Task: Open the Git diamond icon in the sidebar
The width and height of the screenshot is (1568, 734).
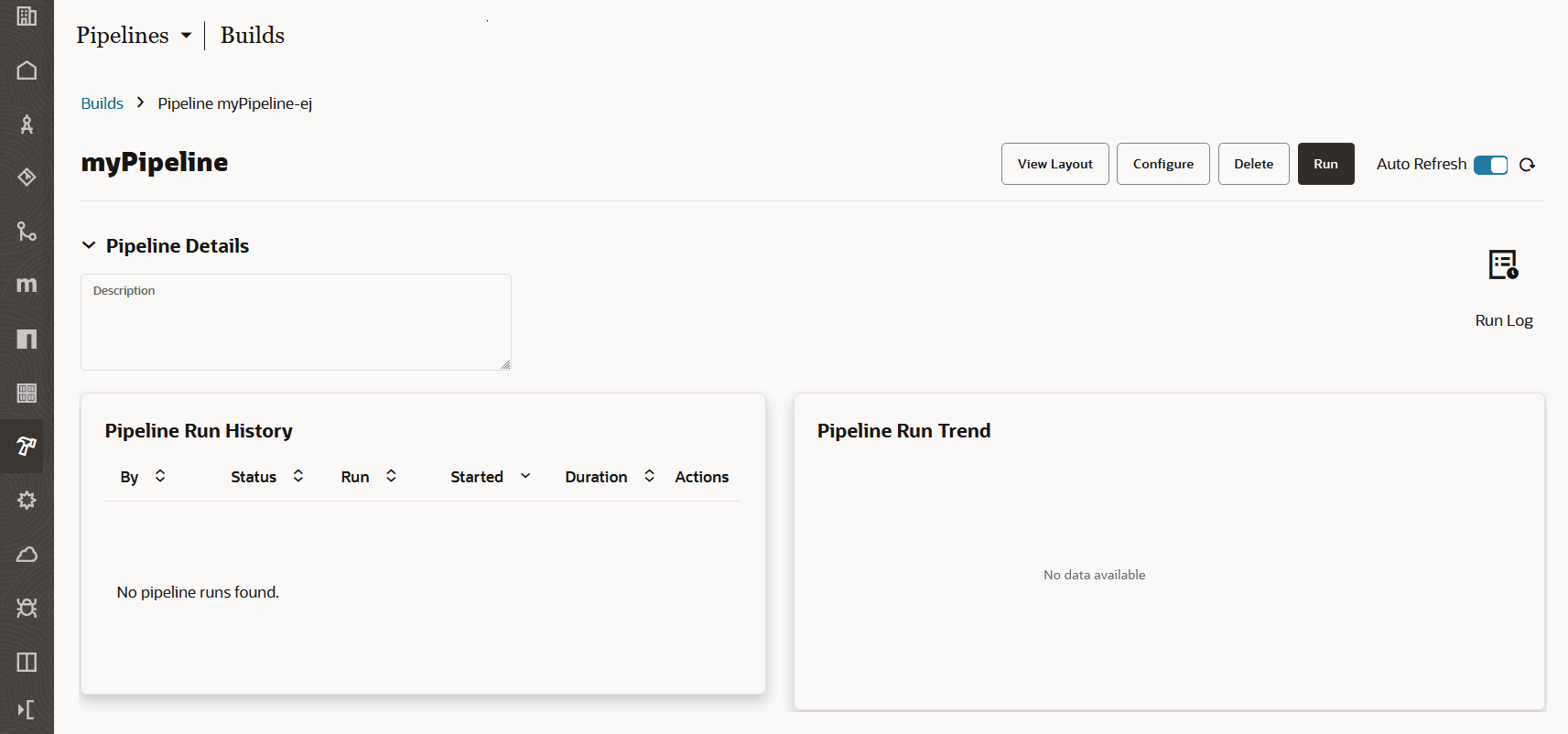Action: click(x=27, y=177)
